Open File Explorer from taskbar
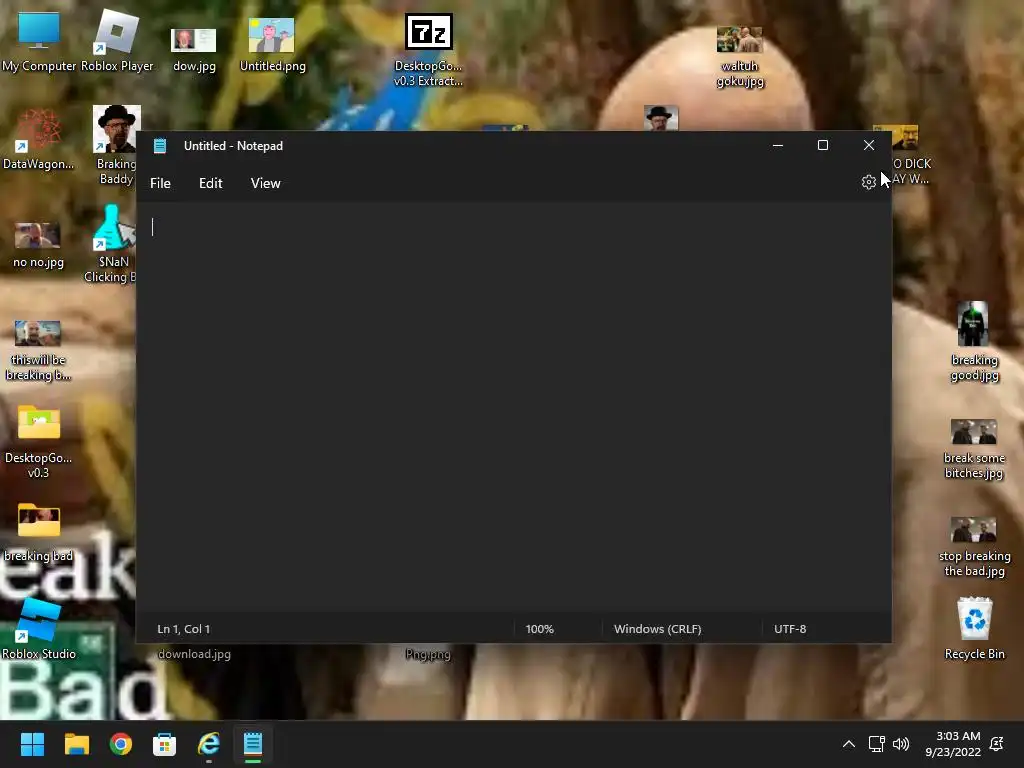This screenshot has height=768, width=1024. [76, 744]
